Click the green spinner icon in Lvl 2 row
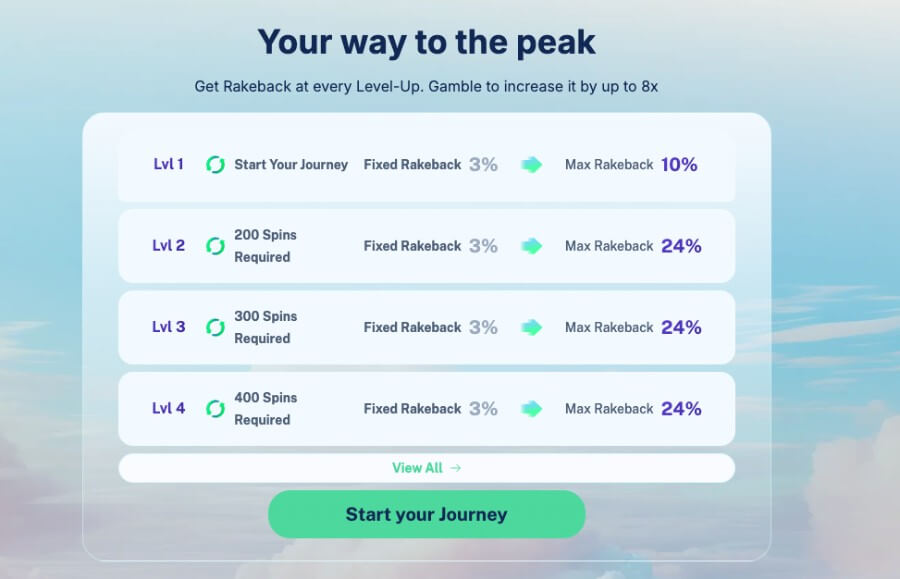Screen dimensions: 900x579 point(215,246)
